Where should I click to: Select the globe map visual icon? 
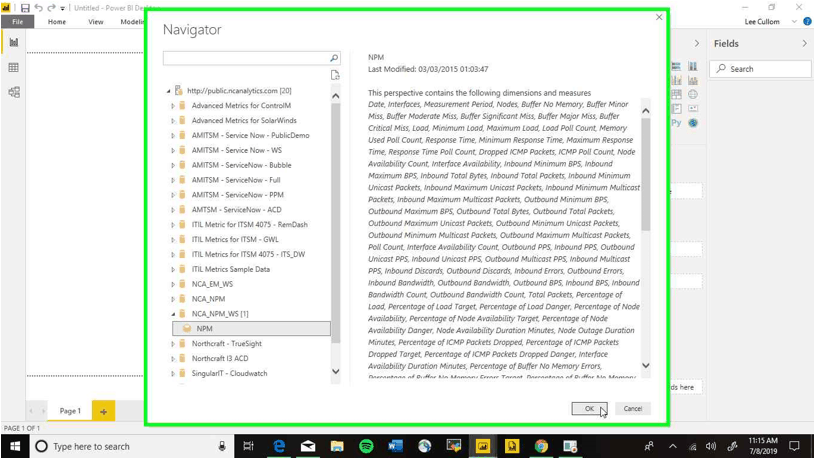click(693, 95)
